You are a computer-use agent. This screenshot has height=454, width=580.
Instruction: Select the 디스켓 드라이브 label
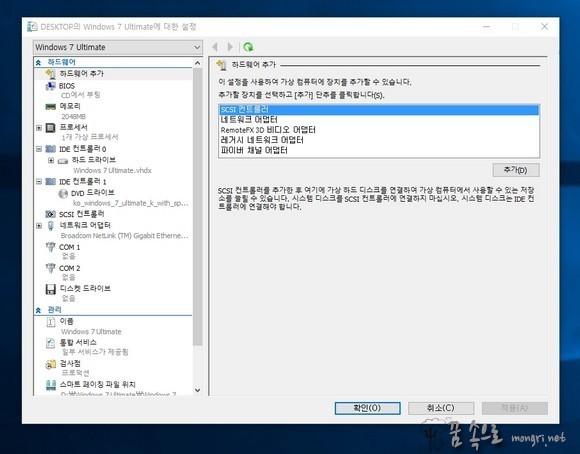point(85,289)
